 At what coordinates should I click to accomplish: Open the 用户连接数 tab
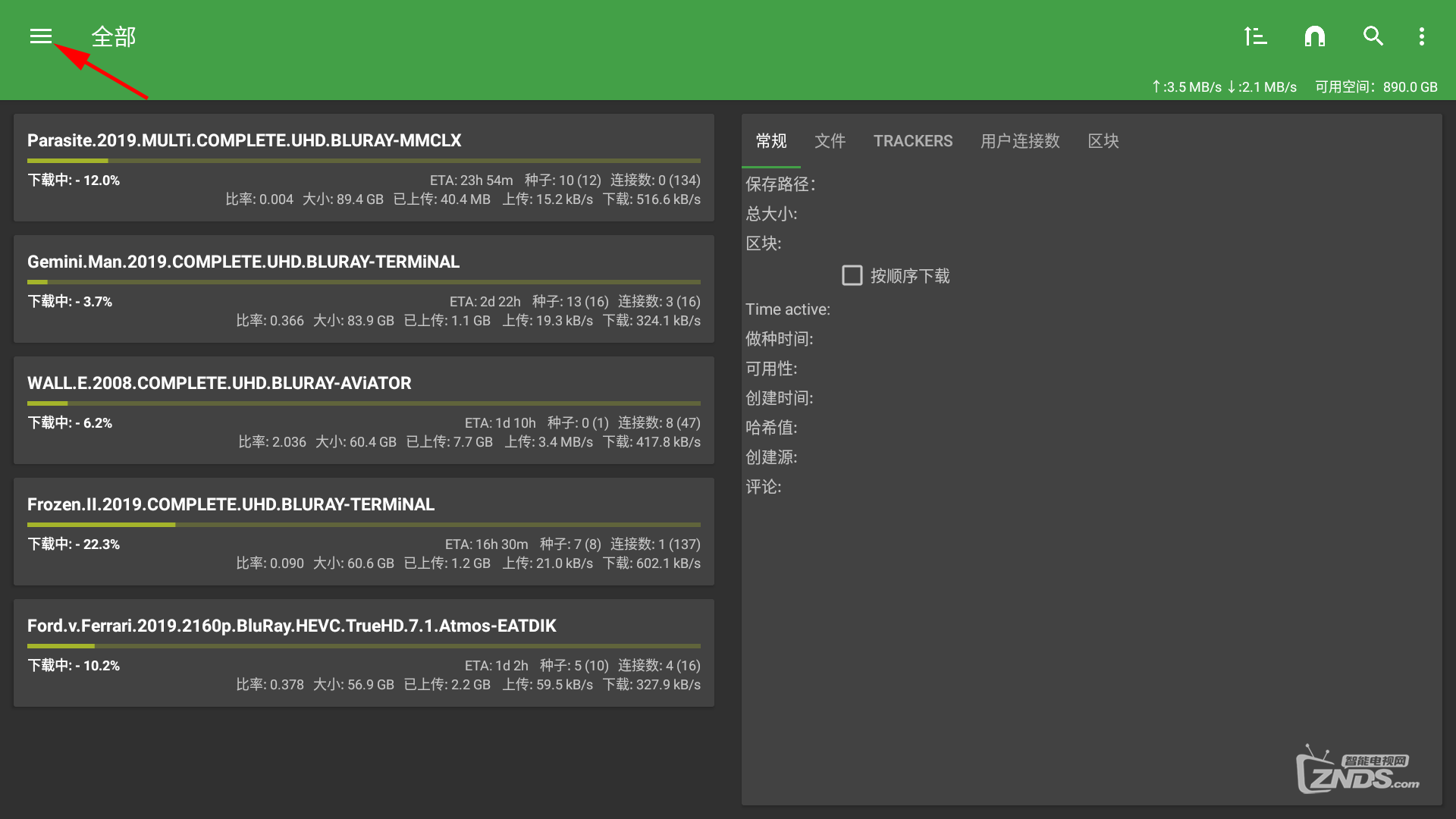(1020, 141)
